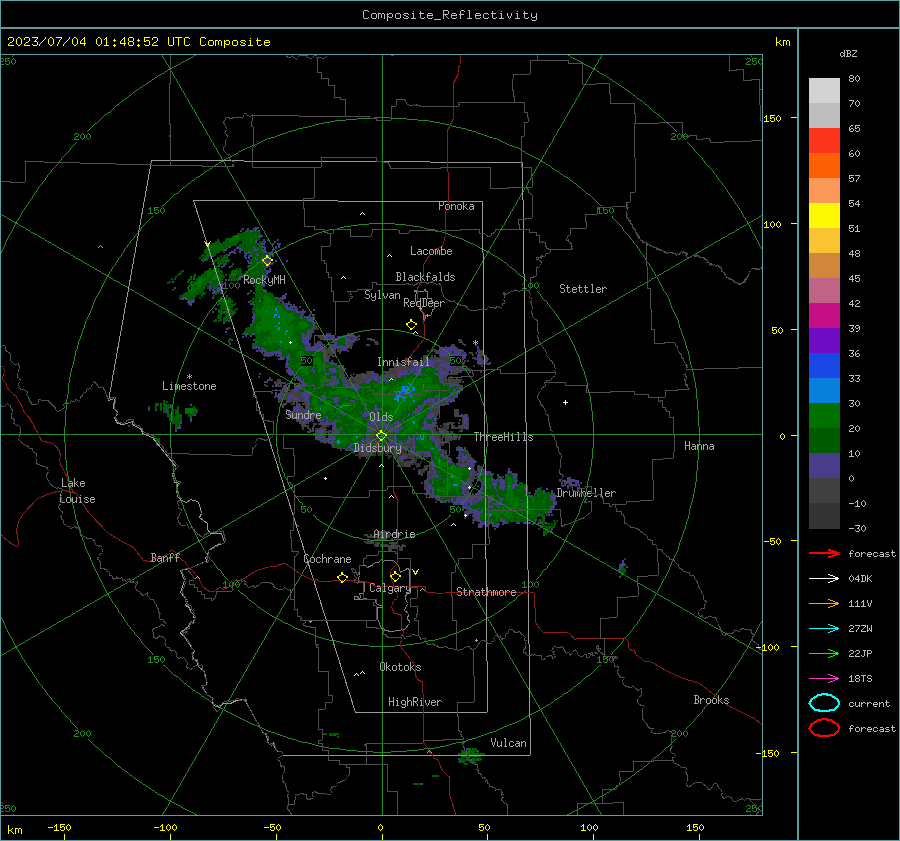Click the Composite_Reflectivity title
The image size is (900, 841).
tap(450, 15)
